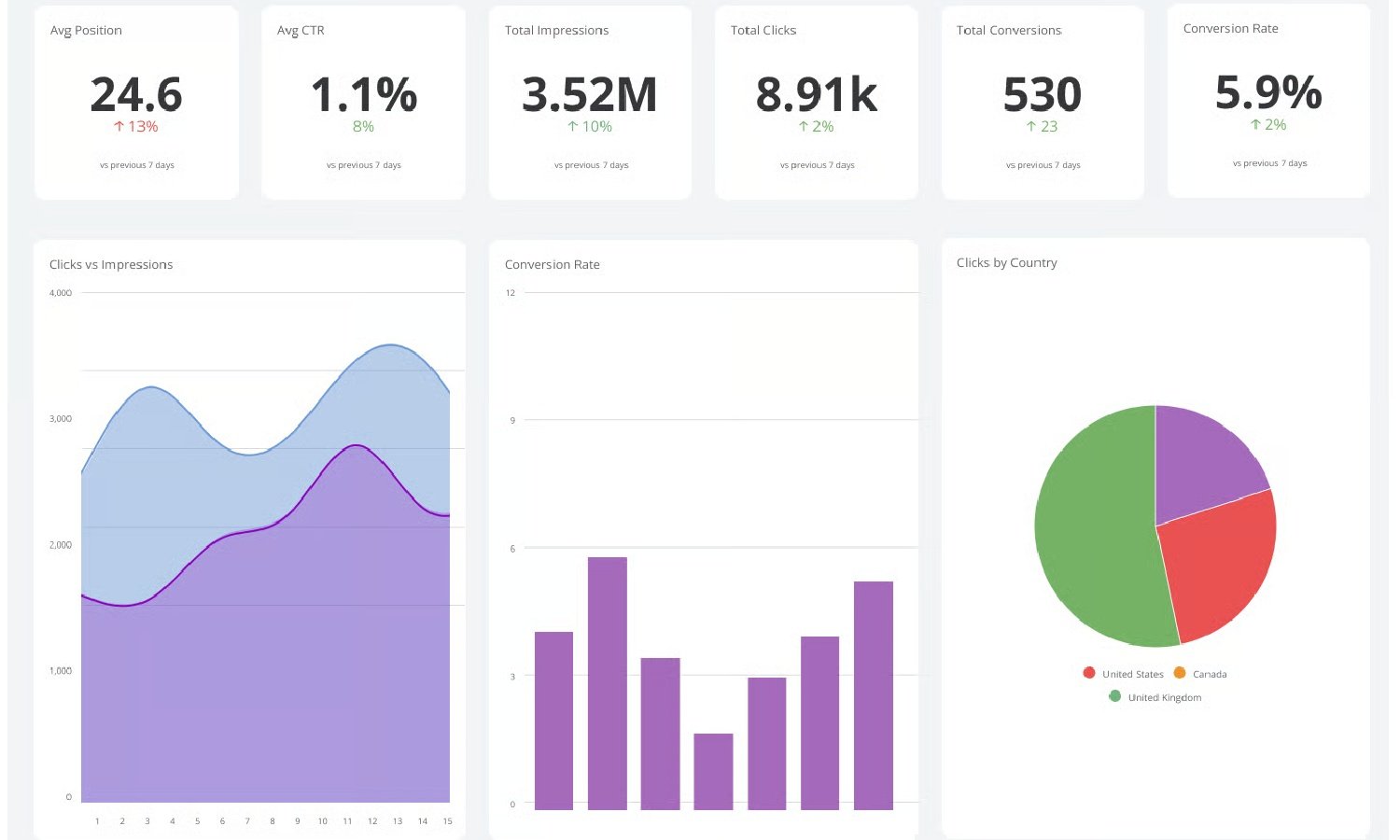Select the United Kingdom green legend dot
The image size is (1400, 840).
1114,696
